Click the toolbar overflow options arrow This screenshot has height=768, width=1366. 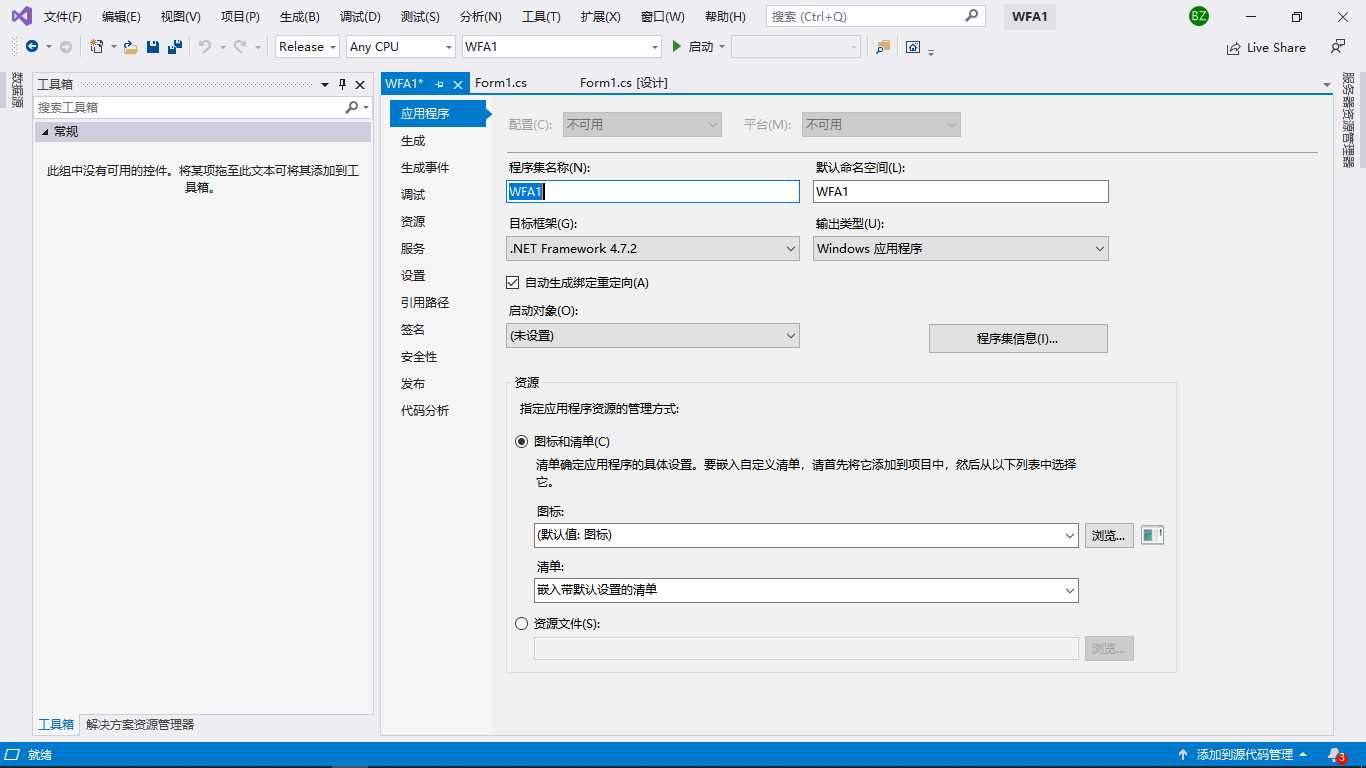(x=931, y=52)
